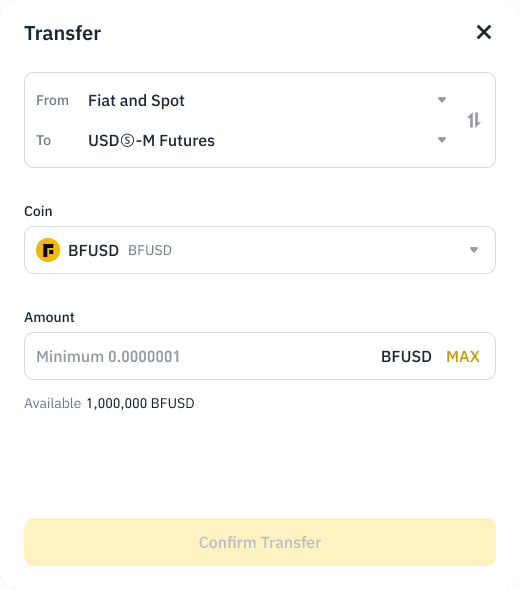Select the USDⓈ-M Futures destination account
Viewport: 520px width, 590px height.
click(x=151, y=140)
